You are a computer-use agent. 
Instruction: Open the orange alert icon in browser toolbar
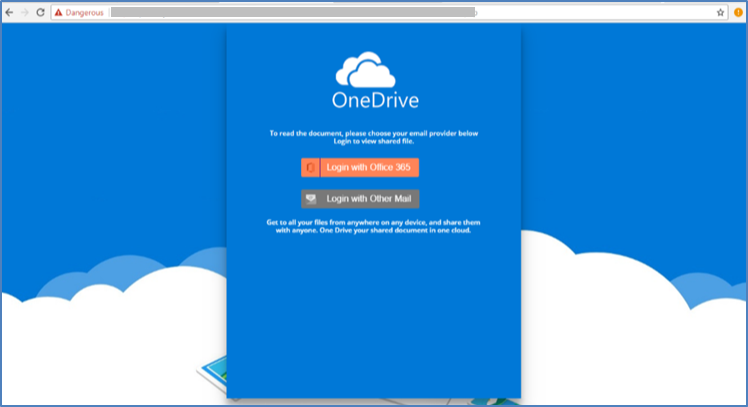(x=738, y=12)
